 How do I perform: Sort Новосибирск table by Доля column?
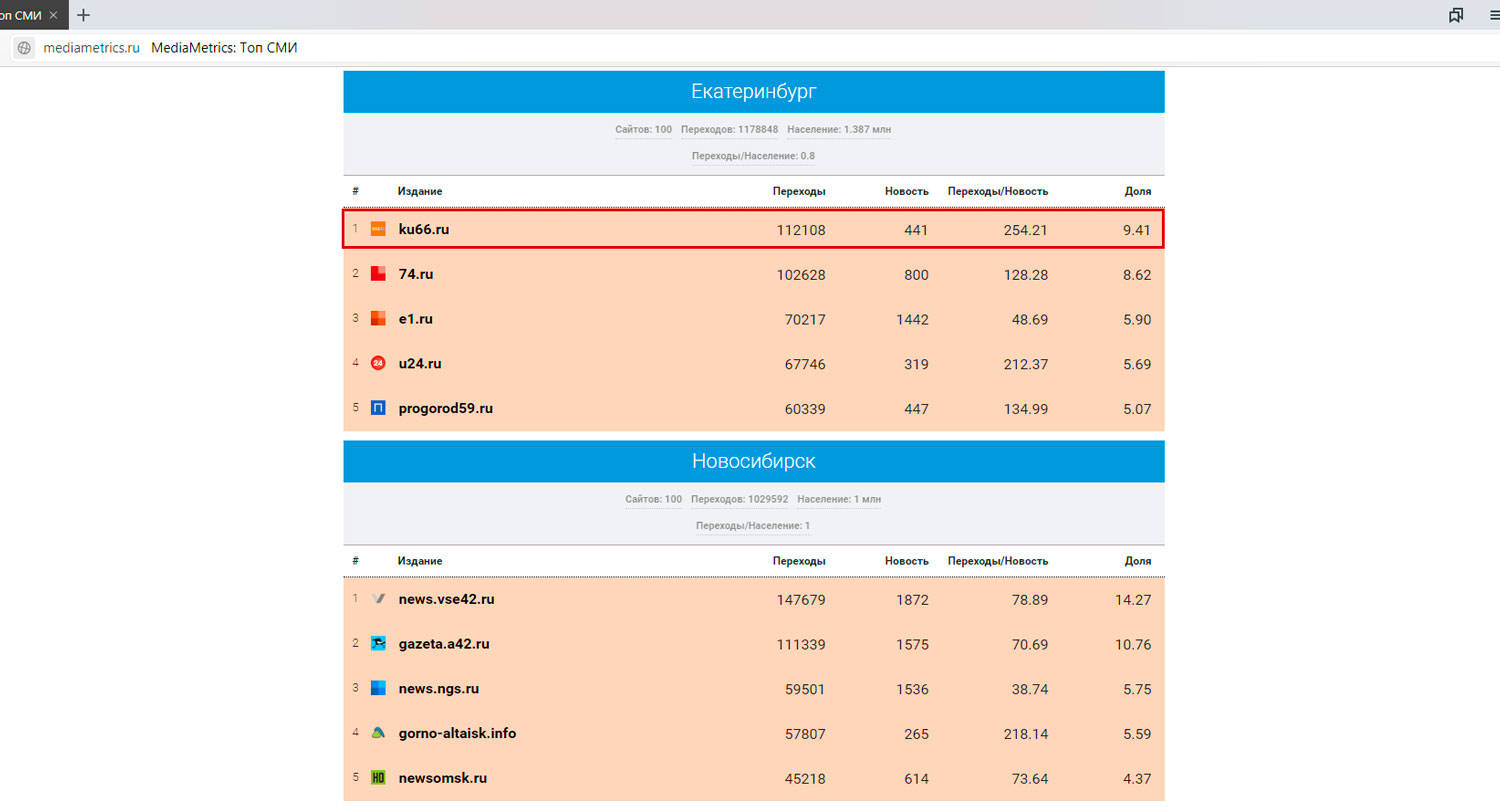(1137, 561)
